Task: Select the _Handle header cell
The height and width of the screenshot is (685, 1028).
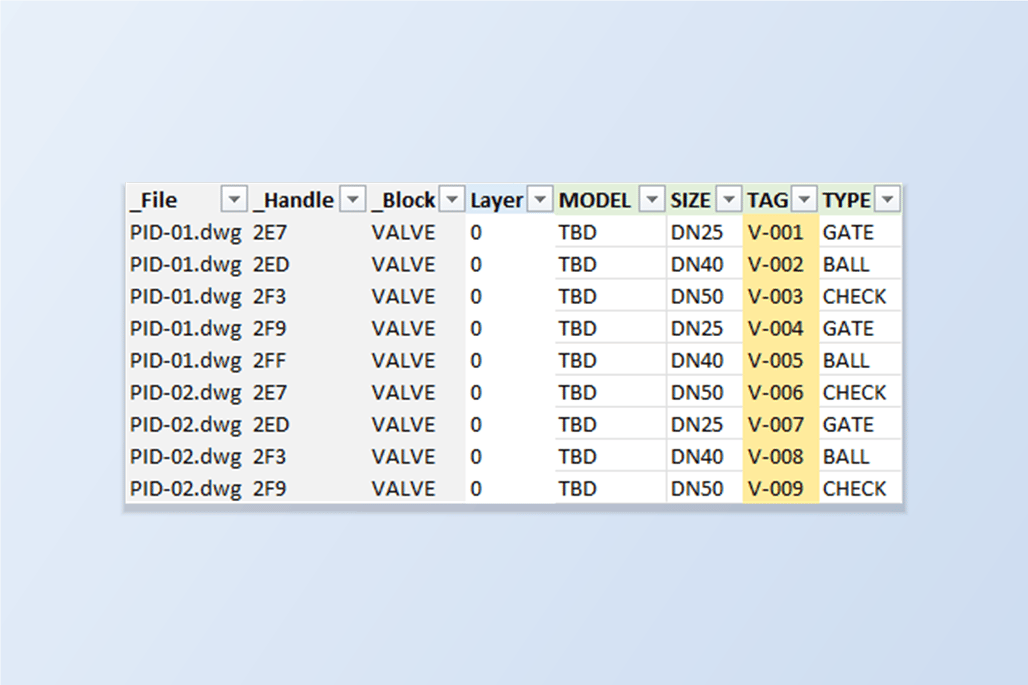Action: [307, 200]
